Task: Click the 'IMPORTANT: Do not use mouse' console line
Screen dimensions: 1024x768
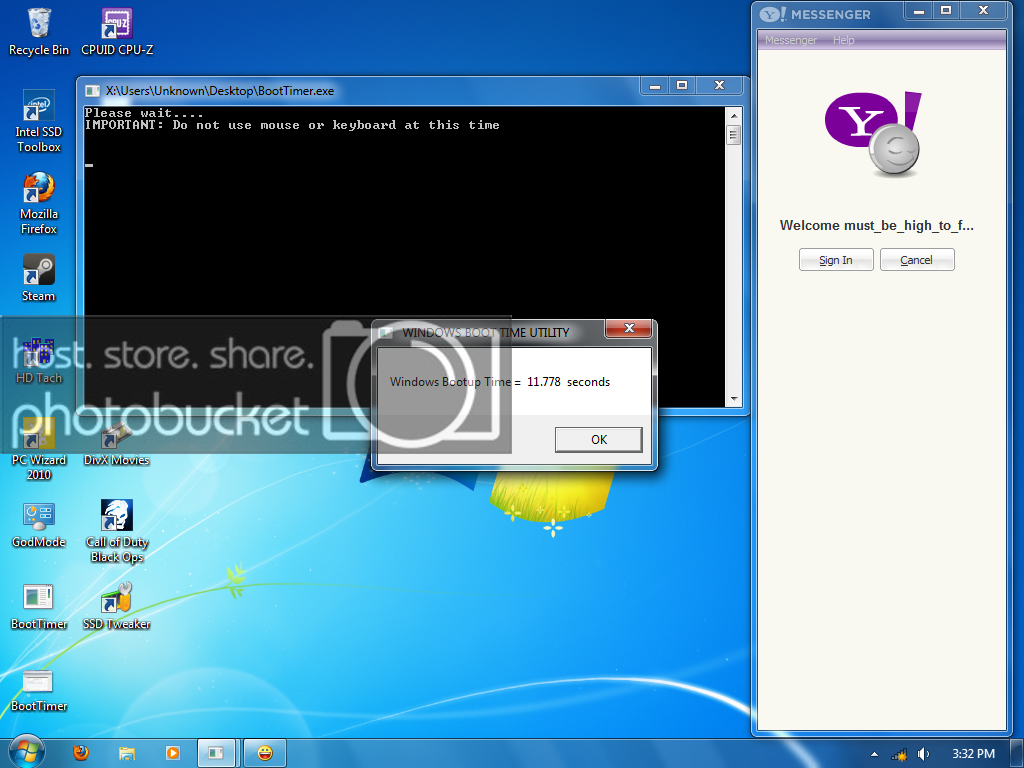Action: click(x=292, y=125)
